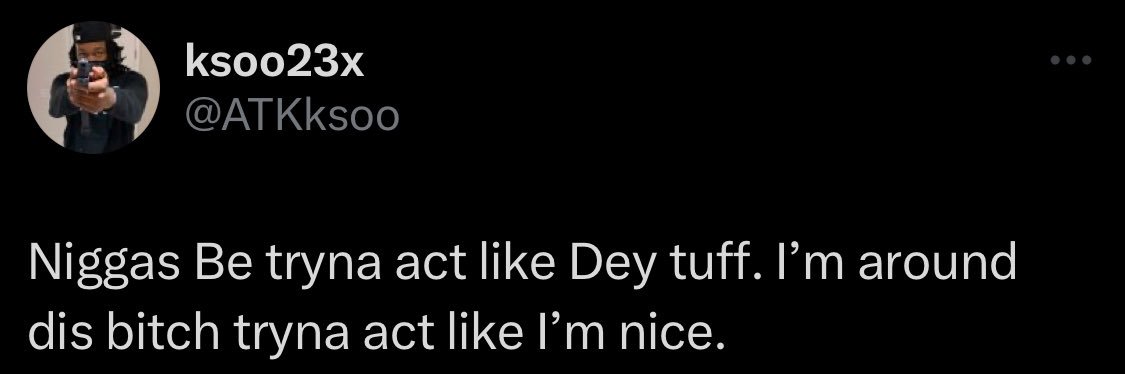Click the middle dot of the options icon
1125x374 pixels.
(x=1071, y=61)
